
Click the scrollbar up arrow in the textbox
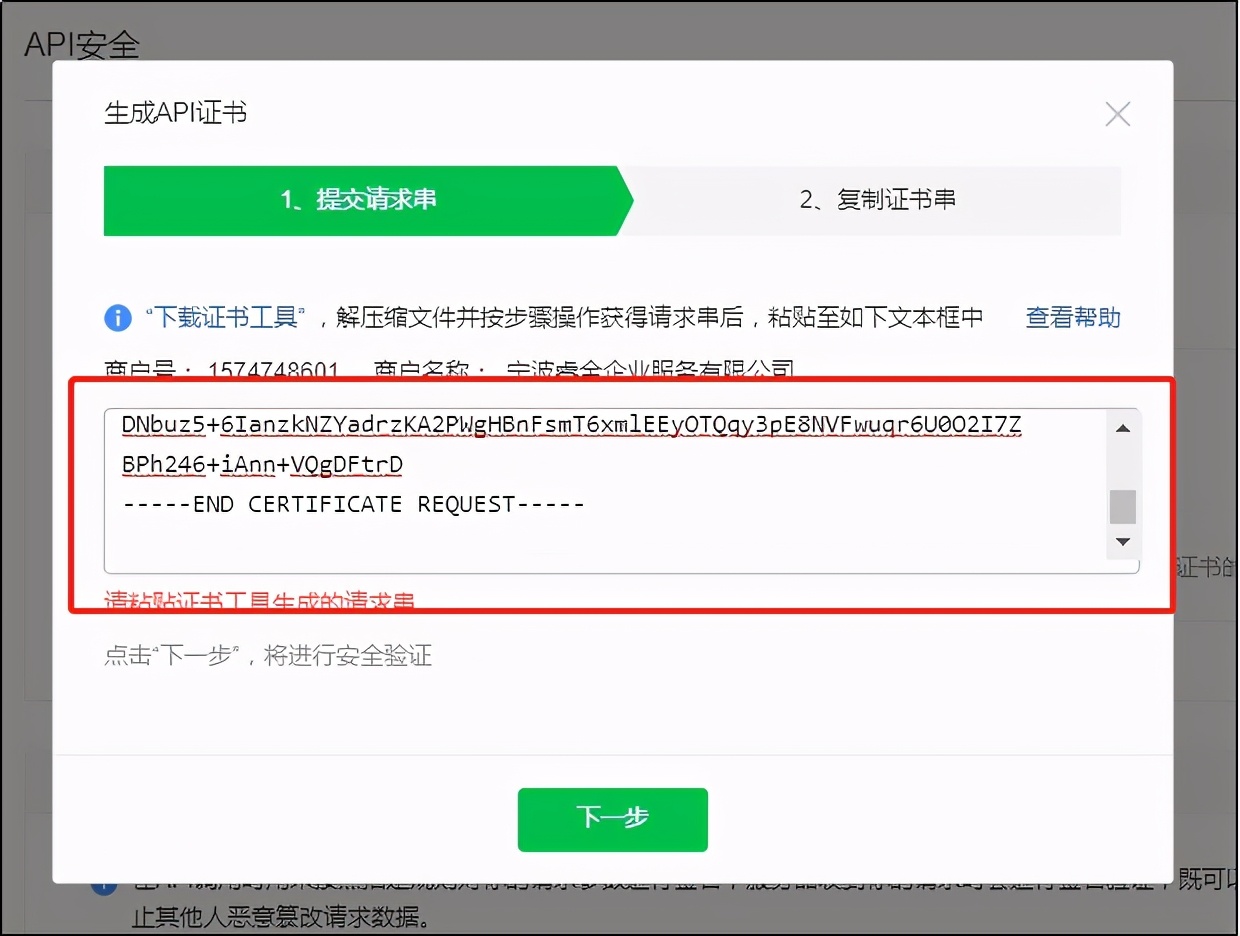(1122, 428)
